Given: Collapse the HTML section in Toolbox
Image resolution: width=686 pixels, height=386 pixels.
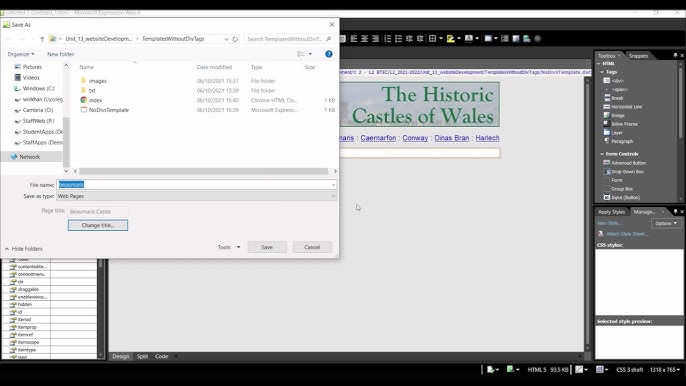Looking at the screenshot, I should tap(598, 63).
